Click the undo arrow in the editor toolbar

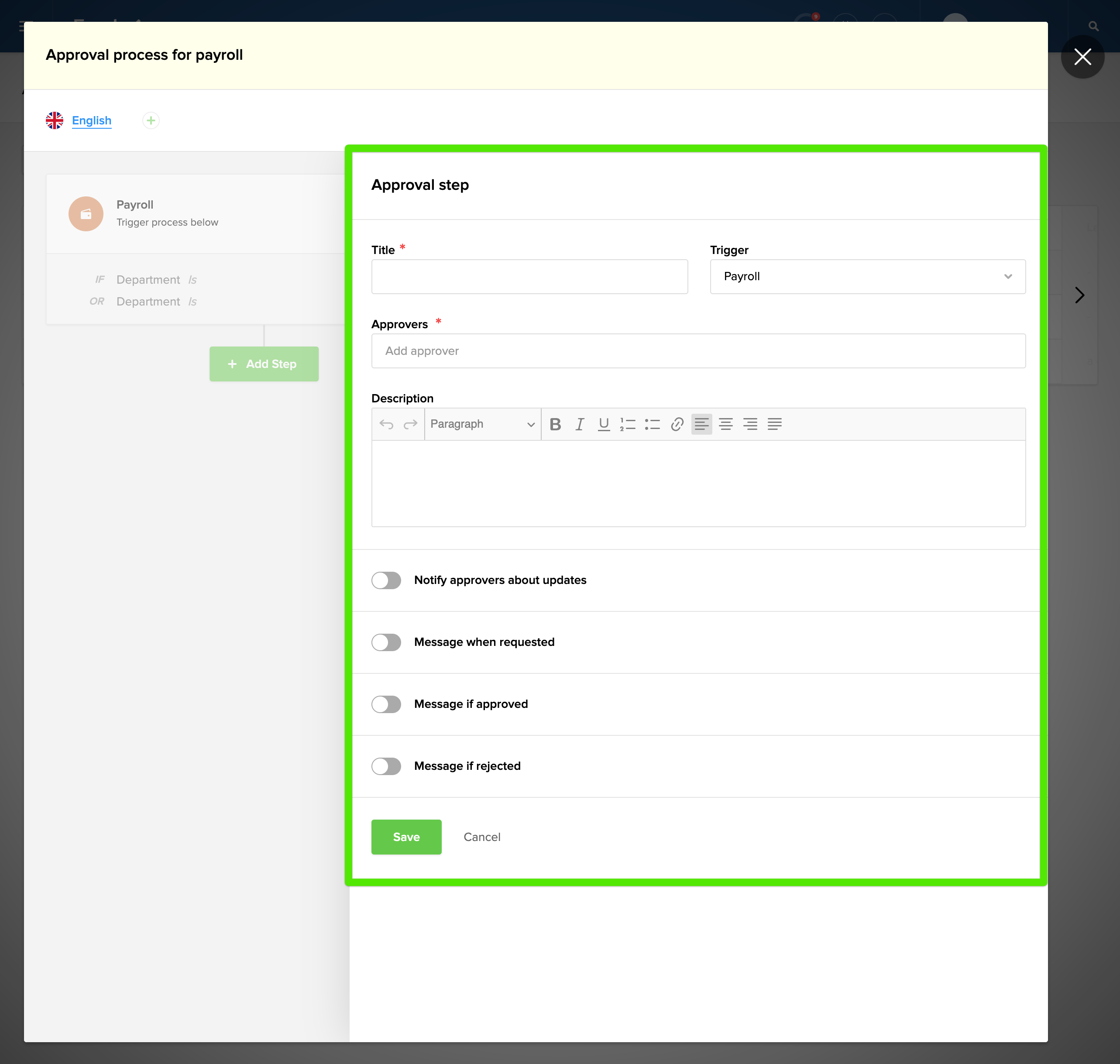pos(386,424)
